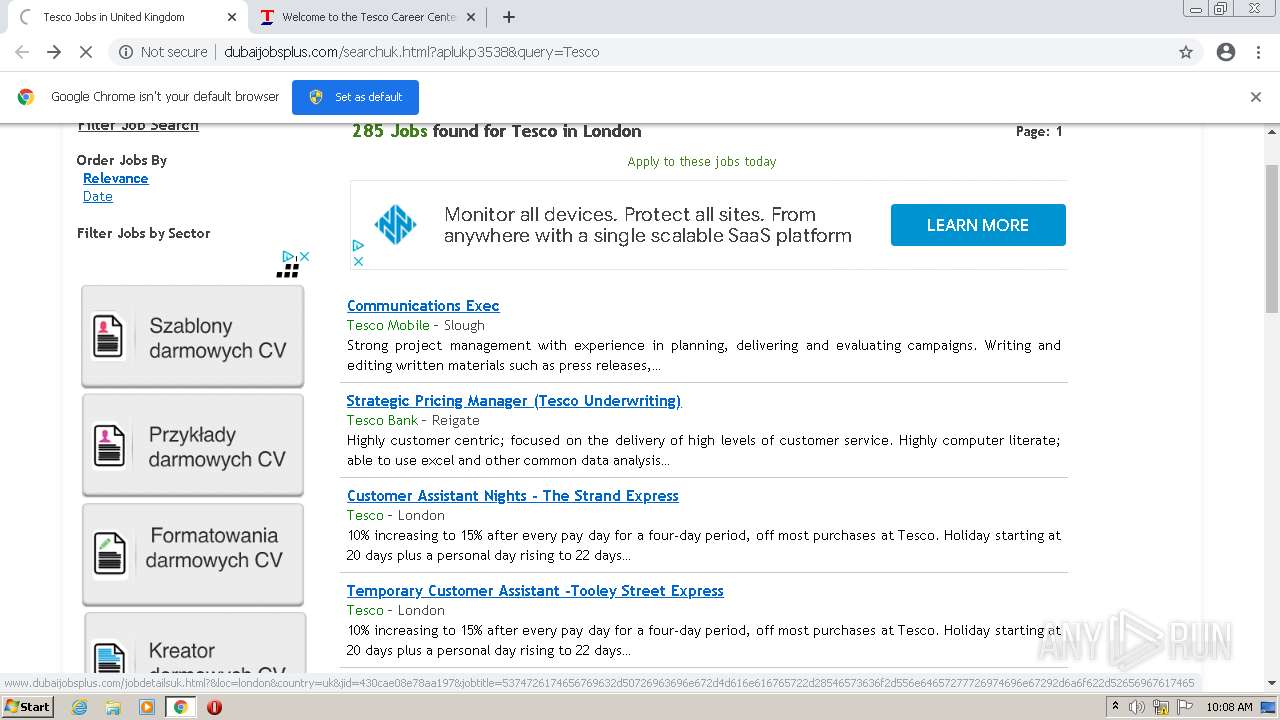Order jobs by Relevance
The width and height of the screenshot is (1280, 720).
[116, 178]
